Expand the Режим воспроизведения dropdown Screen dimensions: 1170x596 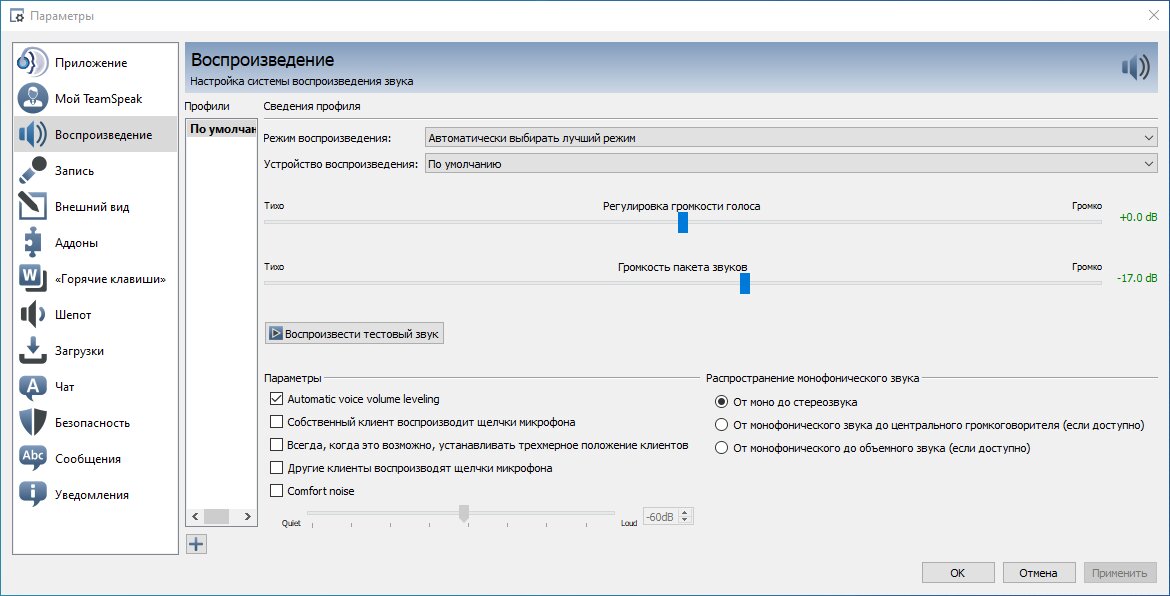click(790, 138)
